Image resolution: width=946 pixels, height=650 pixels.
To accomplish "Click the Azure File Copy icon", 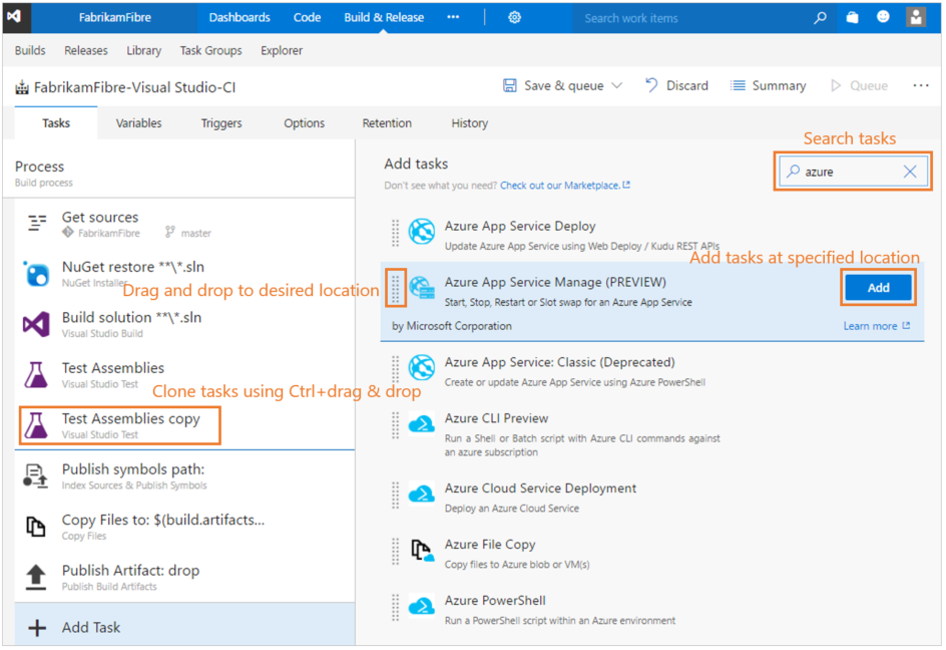I will [422, 550].
